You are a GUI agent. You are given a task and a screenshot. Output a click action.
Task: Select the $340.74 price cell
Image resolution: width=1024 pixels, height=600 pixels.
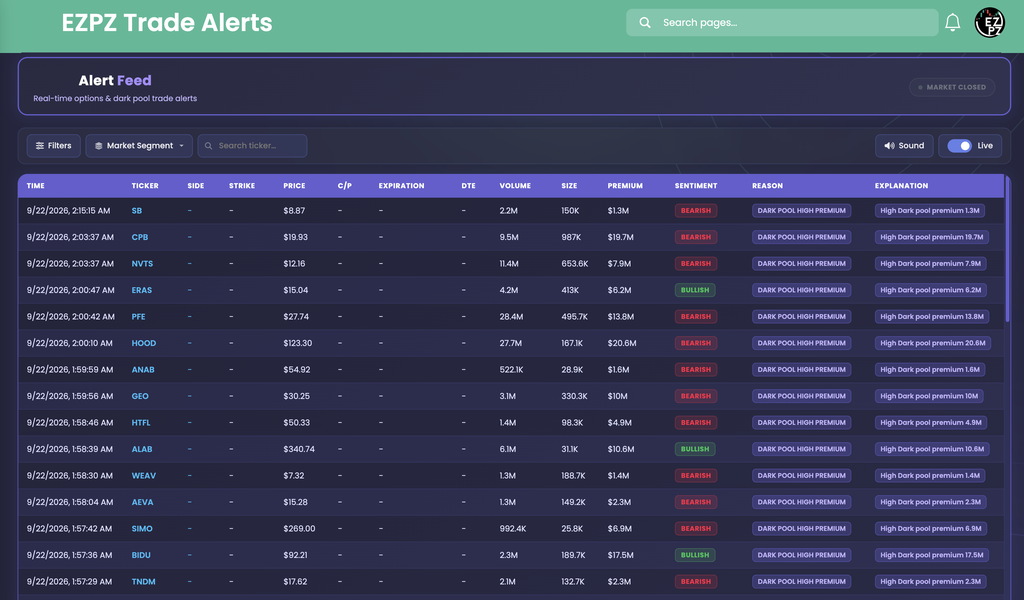pos(299,449)
